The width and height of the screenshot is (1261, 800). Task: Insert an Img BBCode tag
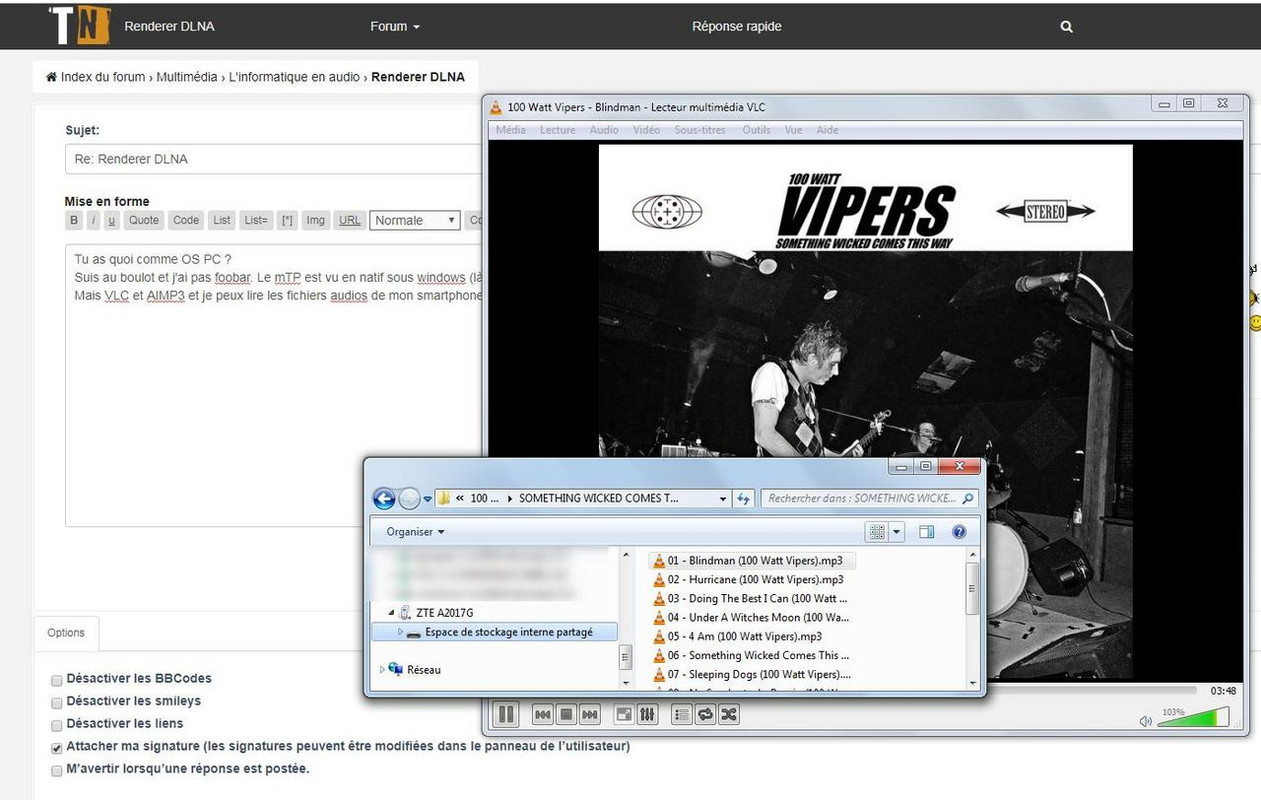coord(316,220)
